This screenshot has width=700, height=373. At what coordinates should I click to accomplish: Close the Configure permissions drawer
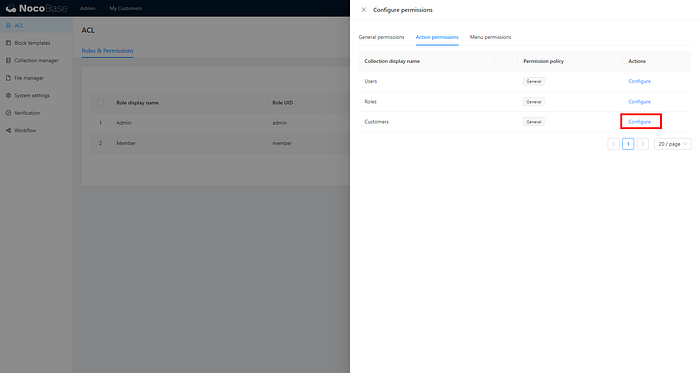point(364,10)
